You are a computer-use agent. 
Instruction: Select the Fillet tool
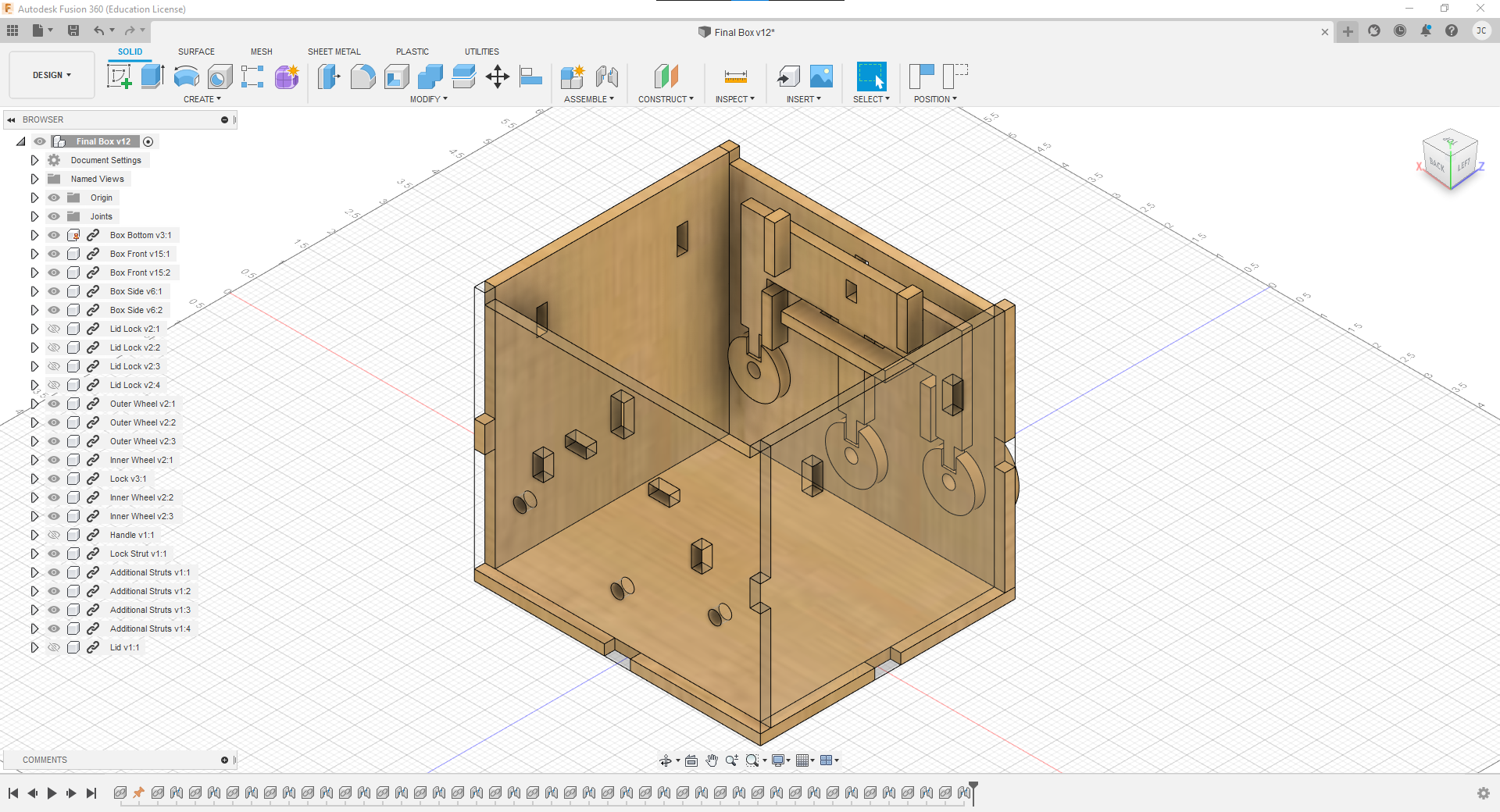pos(363,77)
